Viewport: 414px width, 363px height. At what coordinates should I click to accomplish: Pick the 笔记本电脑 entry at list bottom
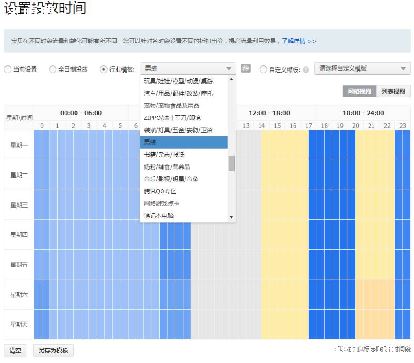pos(184,215)
